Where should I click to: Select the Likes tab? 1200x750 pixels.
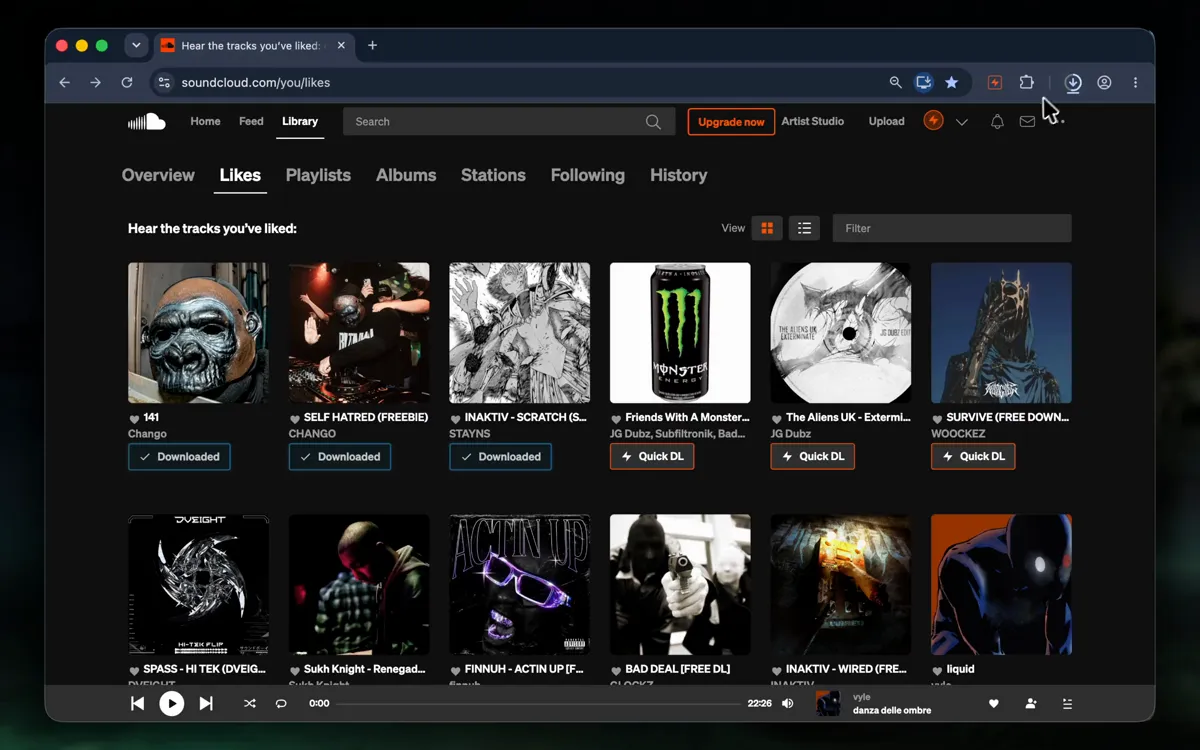pos(240,175)
